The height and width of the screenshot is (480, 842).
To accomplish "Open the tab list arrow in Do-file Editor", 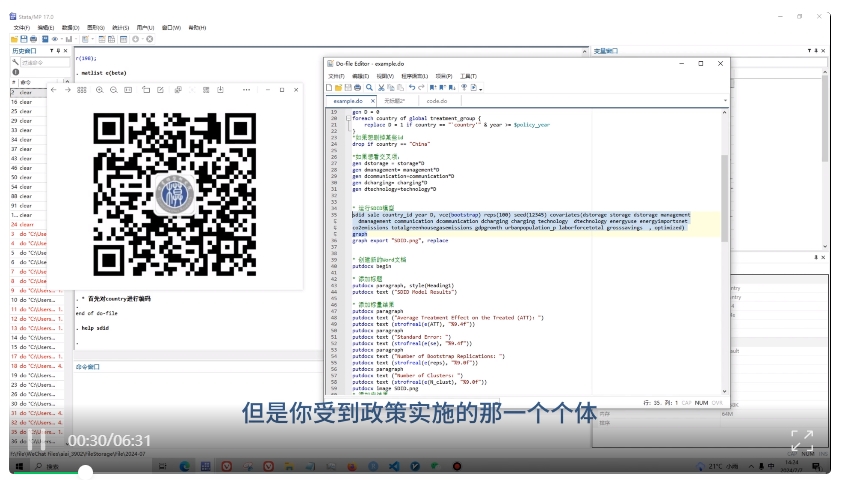I will 725,100.
